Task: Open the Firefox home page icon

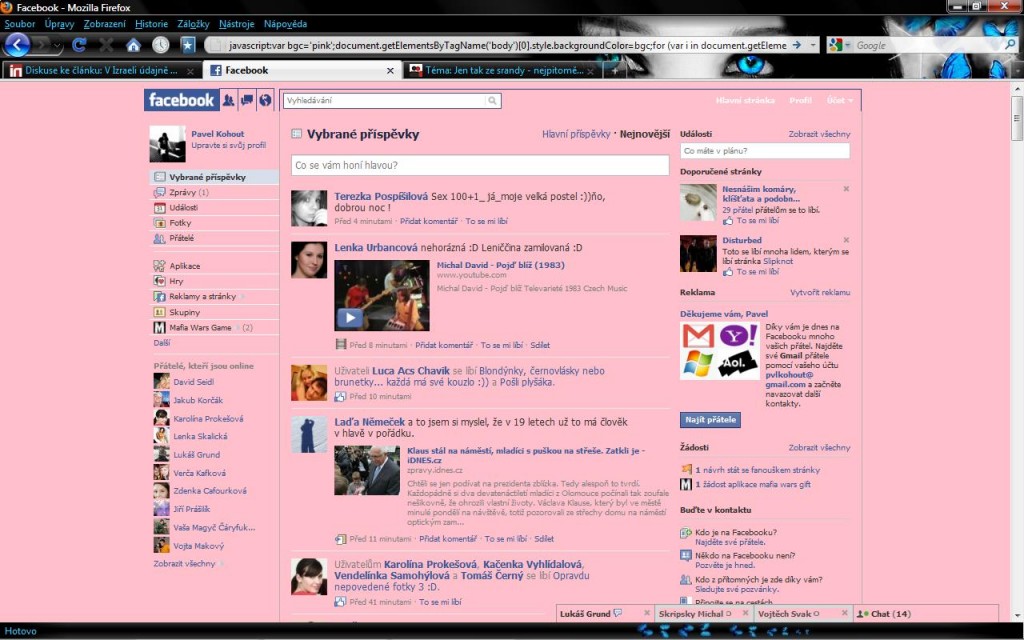Action: pyautogui.click(x=133, y=45)
